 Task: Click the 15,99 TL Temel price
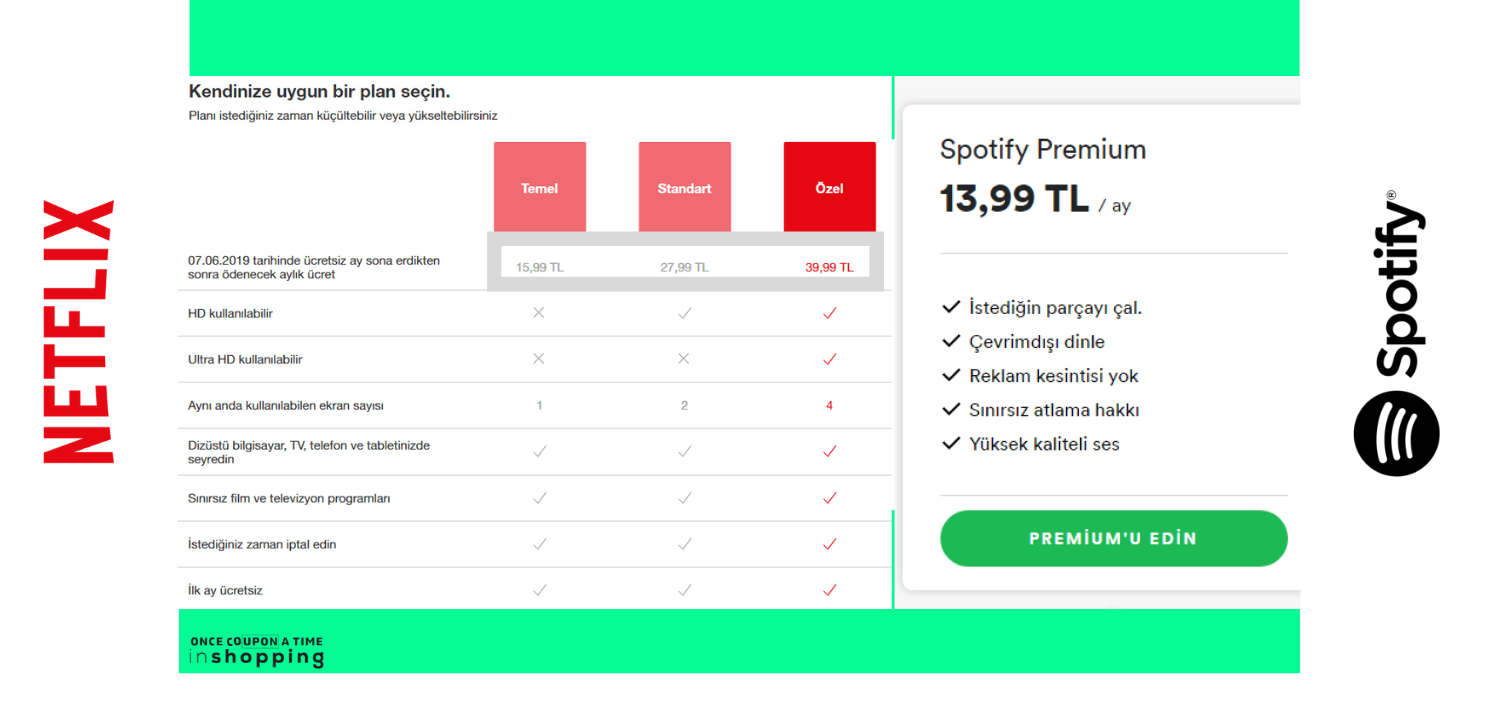click(540, 267)
